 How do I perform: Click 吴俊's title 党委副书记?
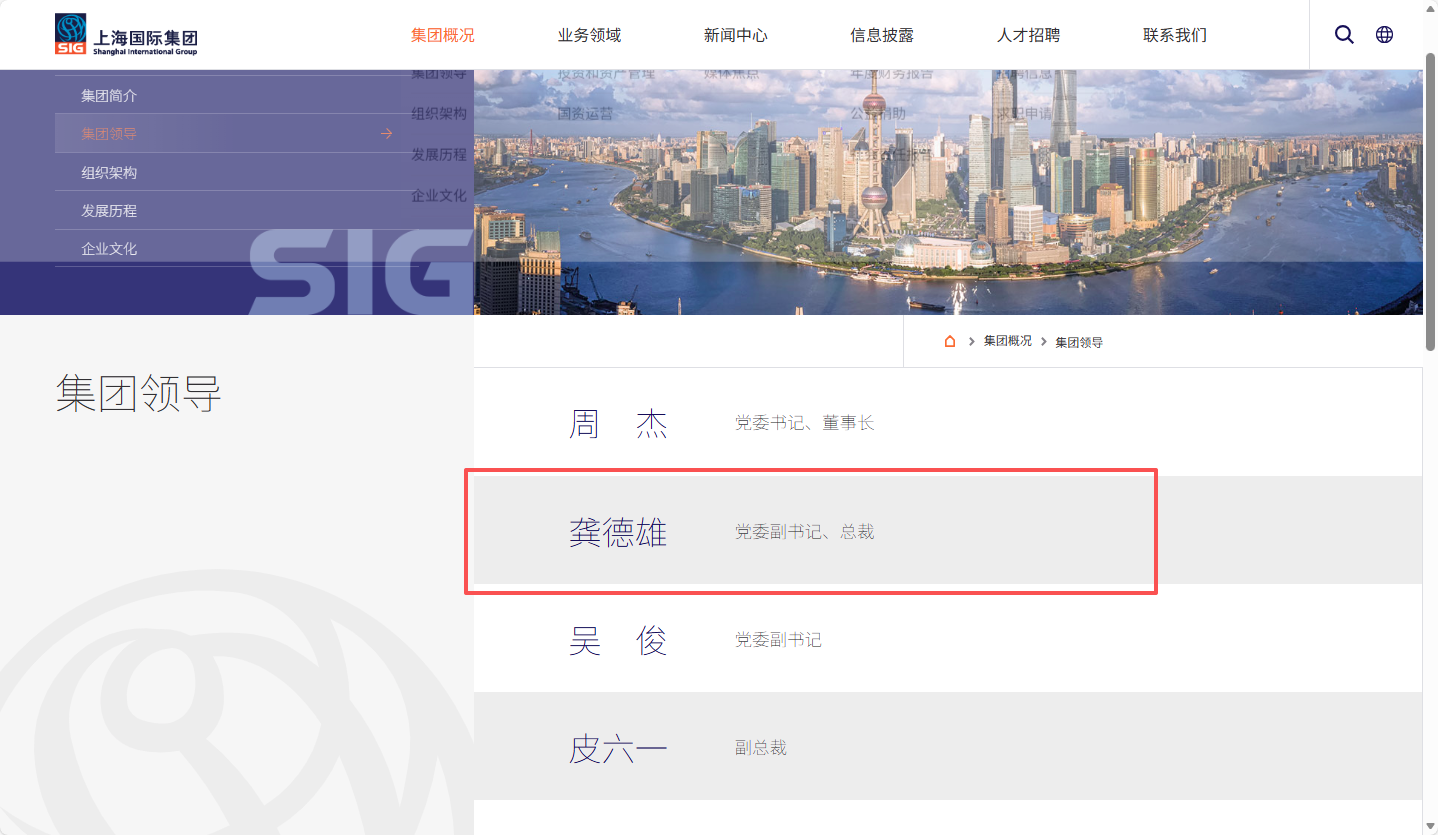pyautogui.click(x=778, y=640)
